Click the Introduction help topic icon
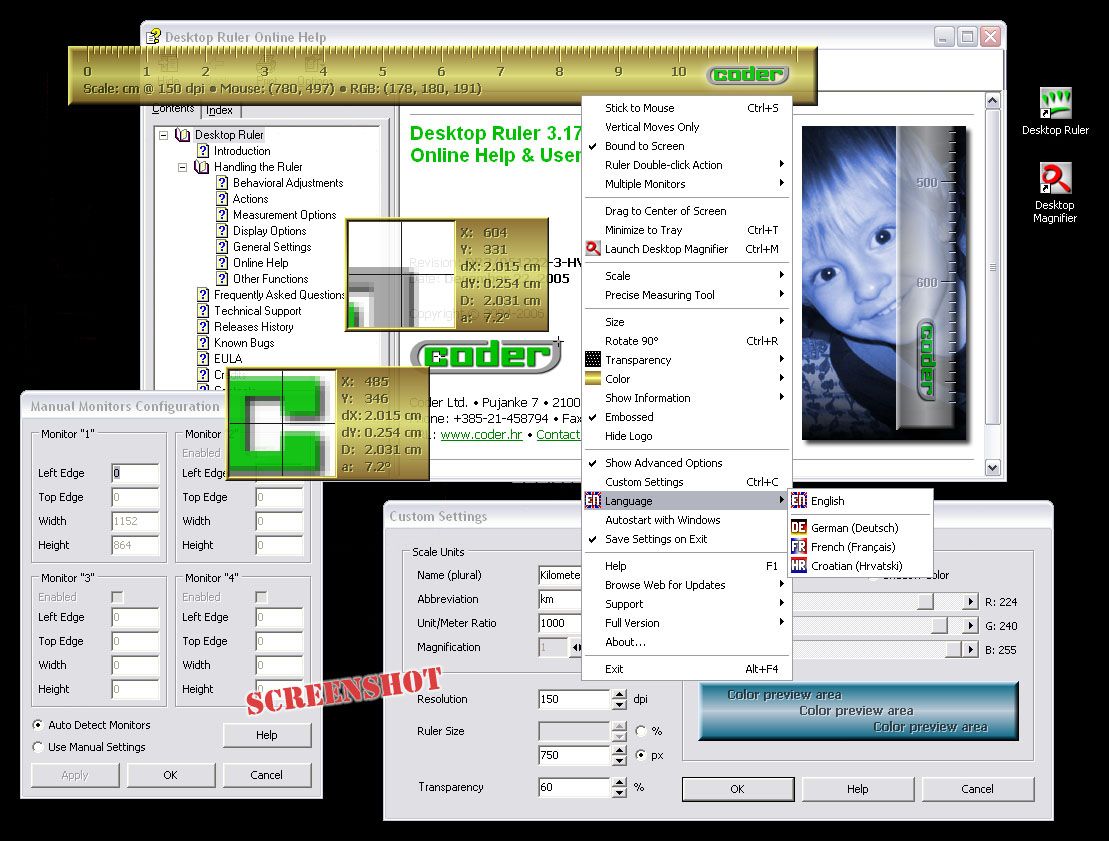The width and height of the screenshot is (1109, 841). pyautogui.click(x=203, y=151)
